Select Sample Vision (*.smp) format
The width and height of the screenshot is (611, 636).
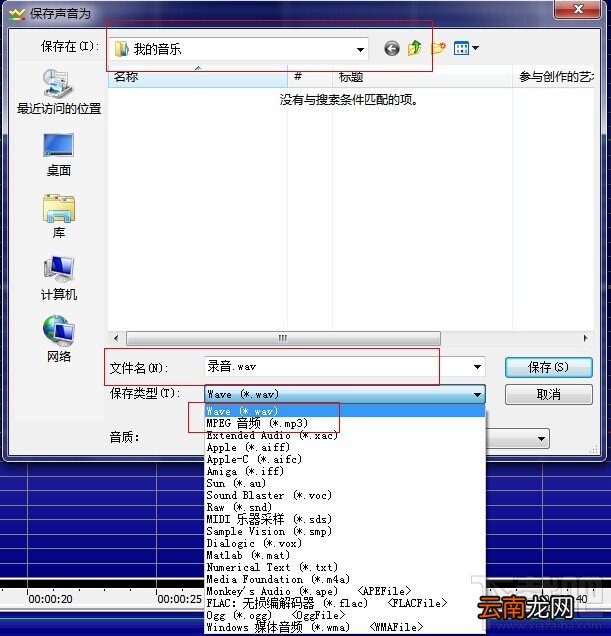click(x=345, y=531)
